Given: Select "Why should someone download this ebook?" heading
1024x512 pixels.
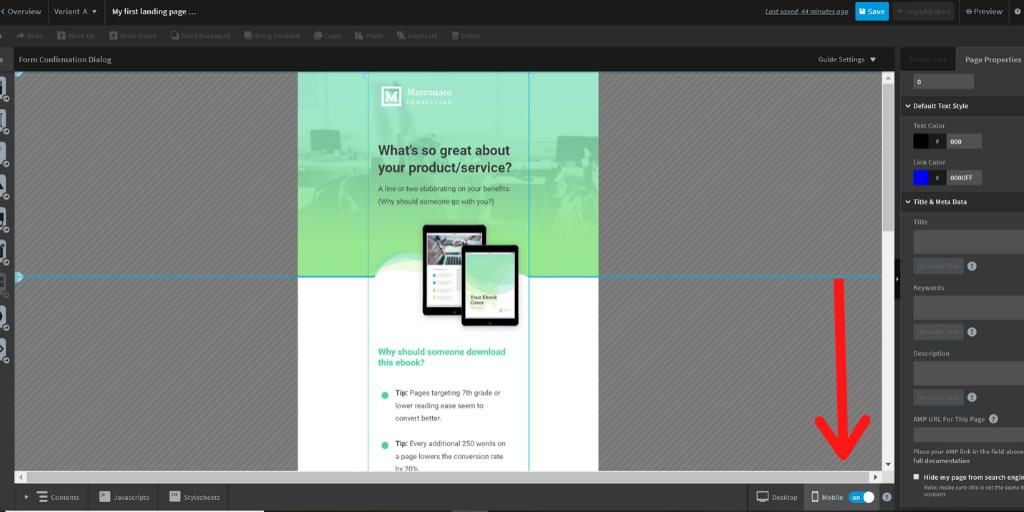Looking at the screenshot, I should coord(441,357).
